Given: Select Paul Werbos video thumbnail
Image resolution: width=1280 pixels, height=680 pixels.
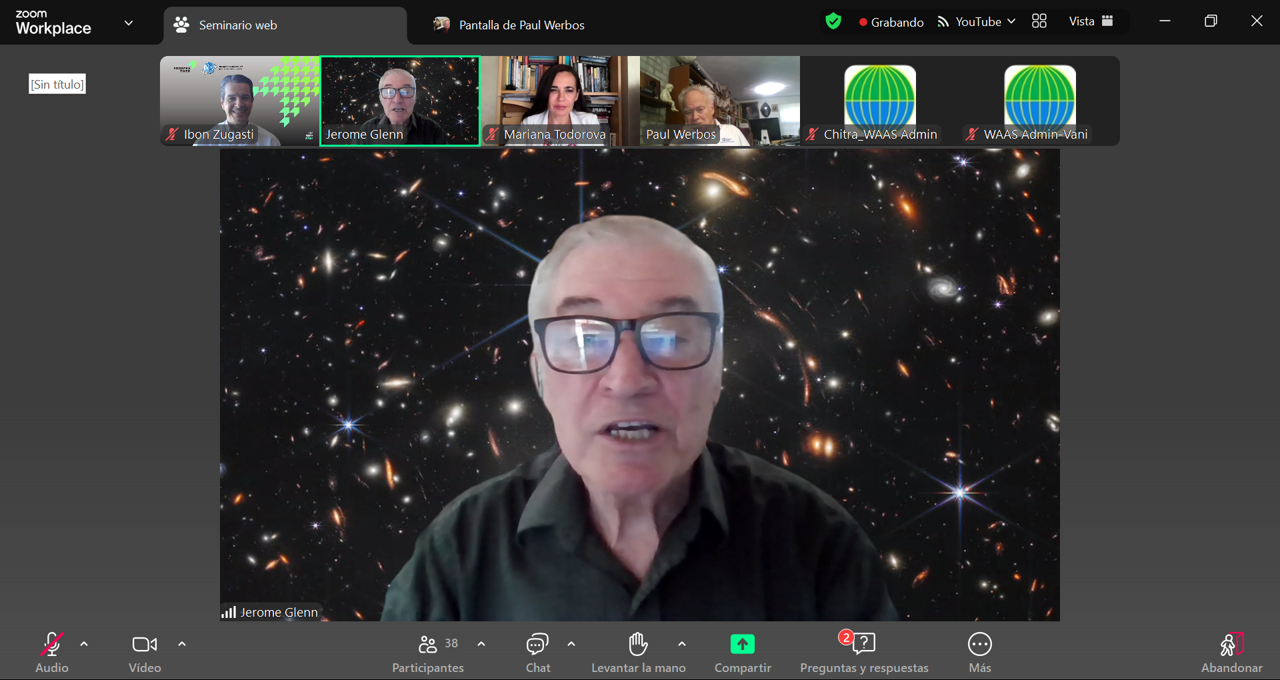Looking at the screenshot, I should pyautogui.click(x=719, y=100).
